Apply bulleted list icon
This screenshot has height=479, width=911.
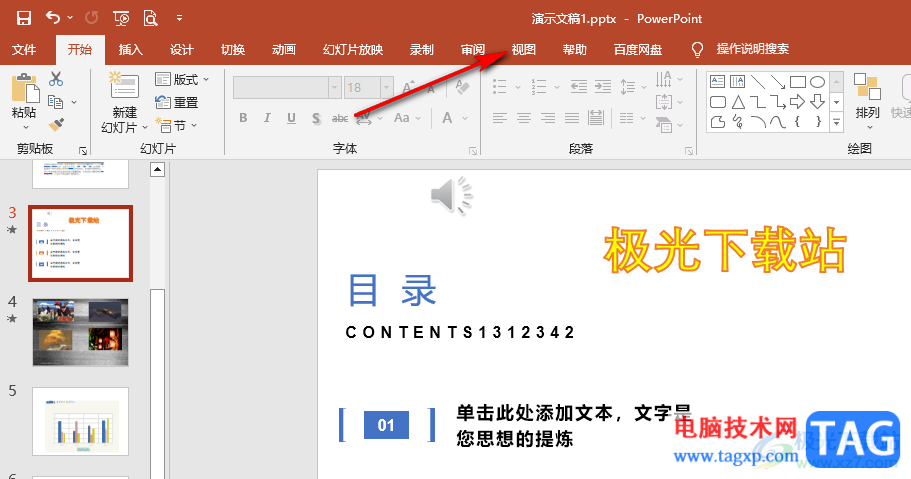coord(500,87)
